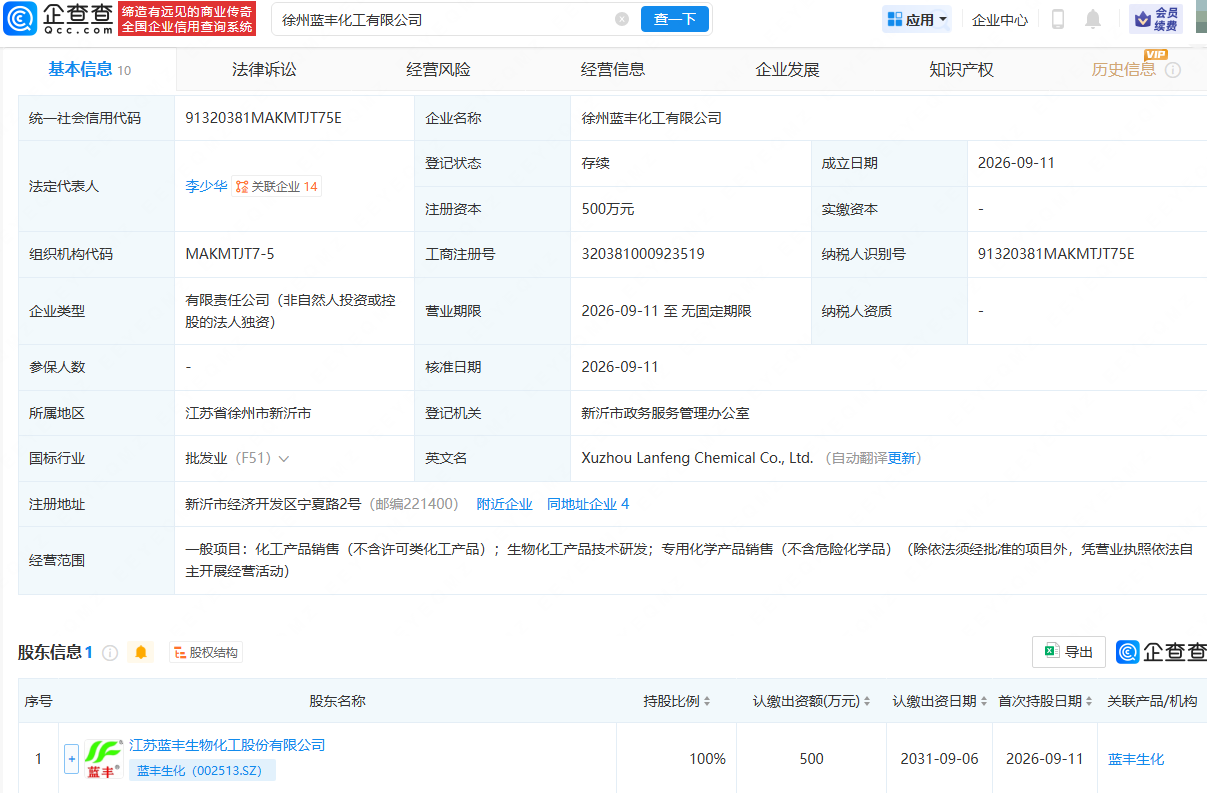Open 企业中心
The image size is (1207, 793).
[1000, 19]
